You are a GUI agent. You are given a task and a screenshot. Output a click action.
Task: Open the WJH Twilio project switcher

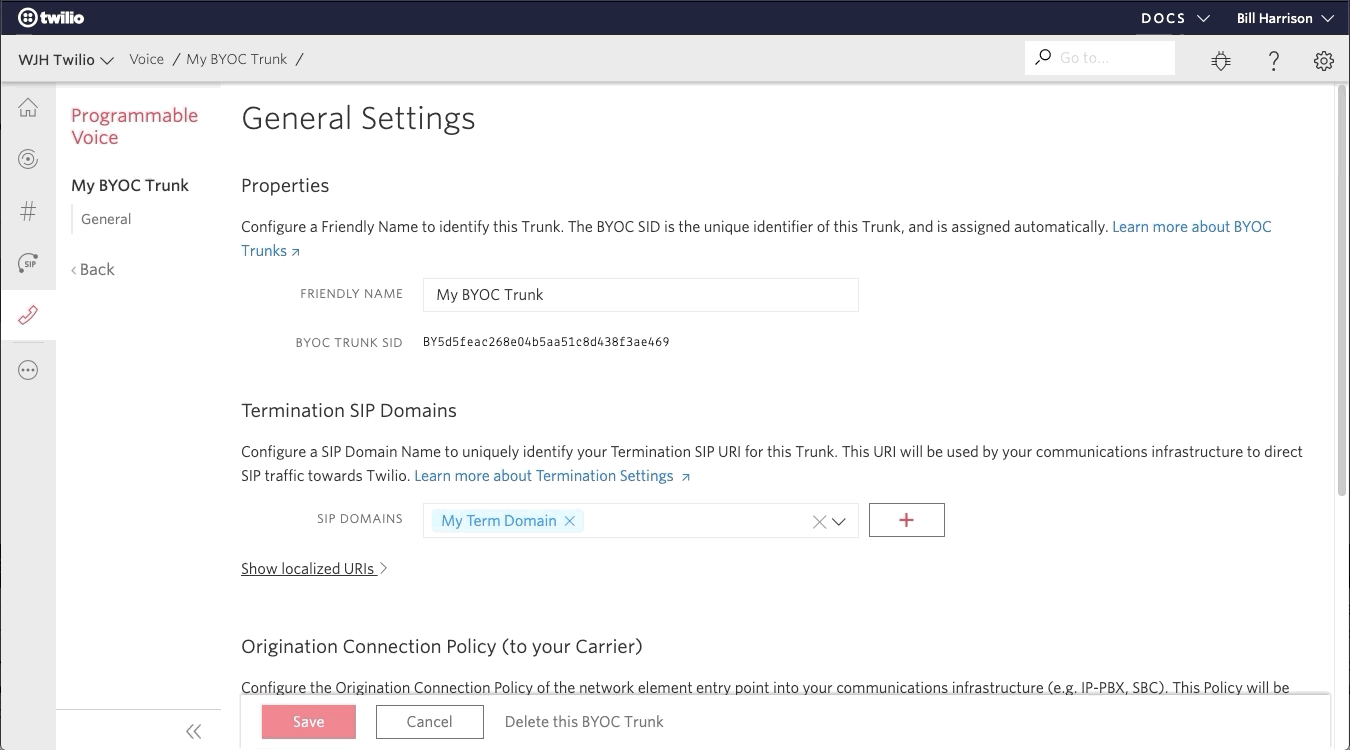(66, 60)
